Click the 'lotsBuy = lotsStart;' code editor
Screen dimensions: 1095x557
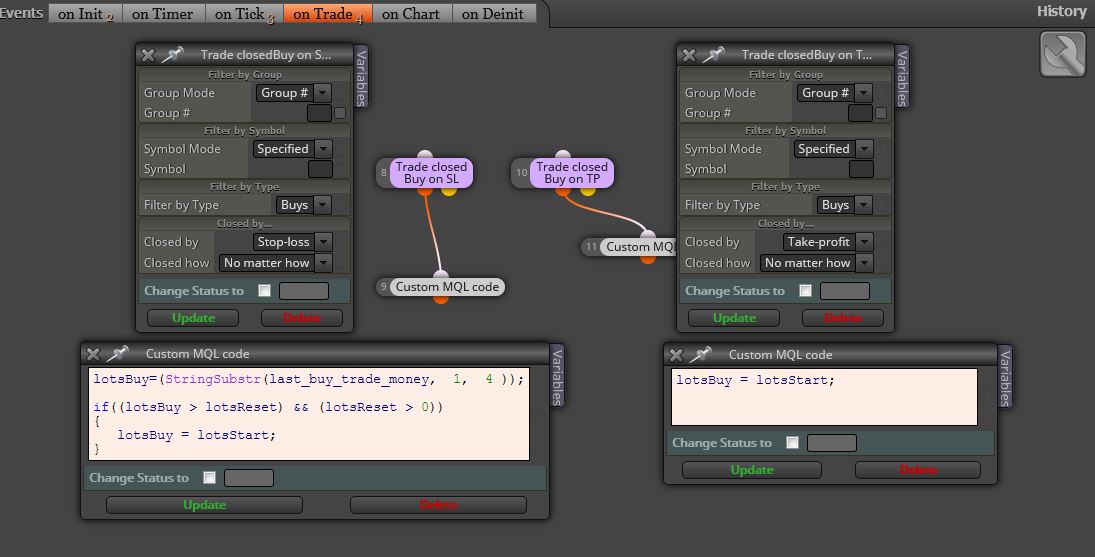(x=824, y=397)
